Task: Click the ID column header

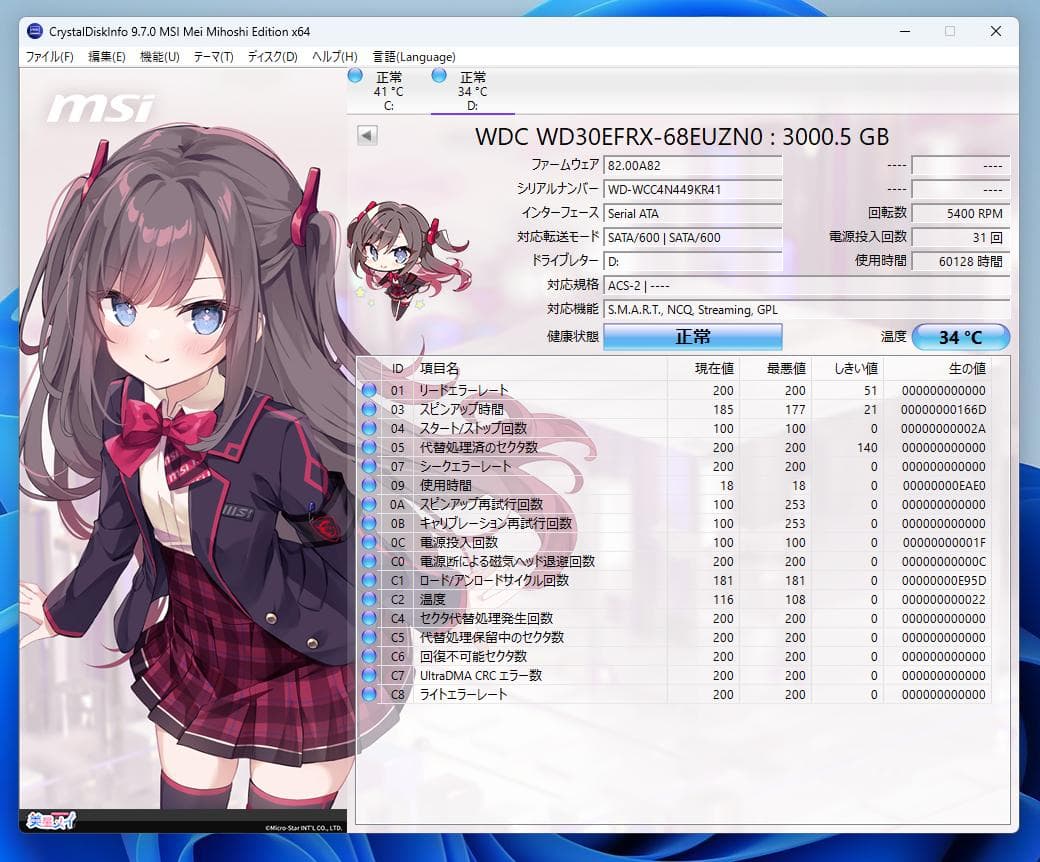Action: point(397,369)
